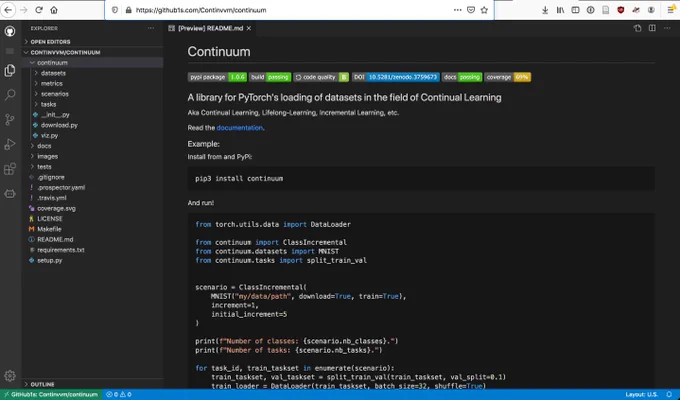Close the README.md preview tab
The height and width of the screenshot is (400, 680).
(249, 28)
